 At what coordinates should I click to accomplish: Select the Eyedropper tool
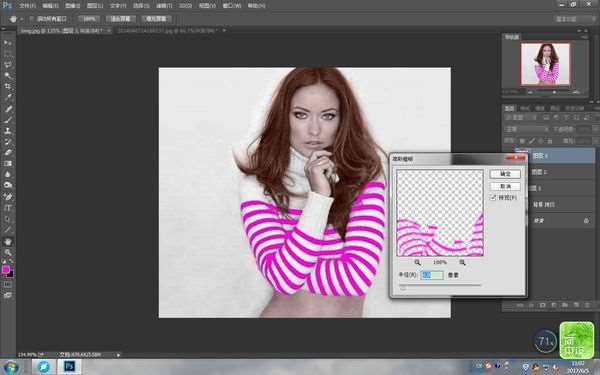coord(8,98)
